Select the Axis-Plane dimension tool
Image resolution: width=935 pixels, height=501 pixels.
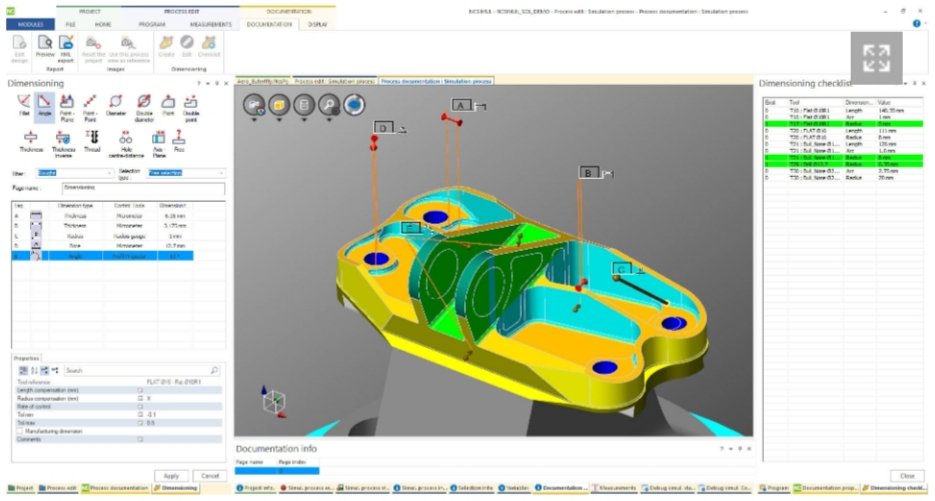(158, 144)
